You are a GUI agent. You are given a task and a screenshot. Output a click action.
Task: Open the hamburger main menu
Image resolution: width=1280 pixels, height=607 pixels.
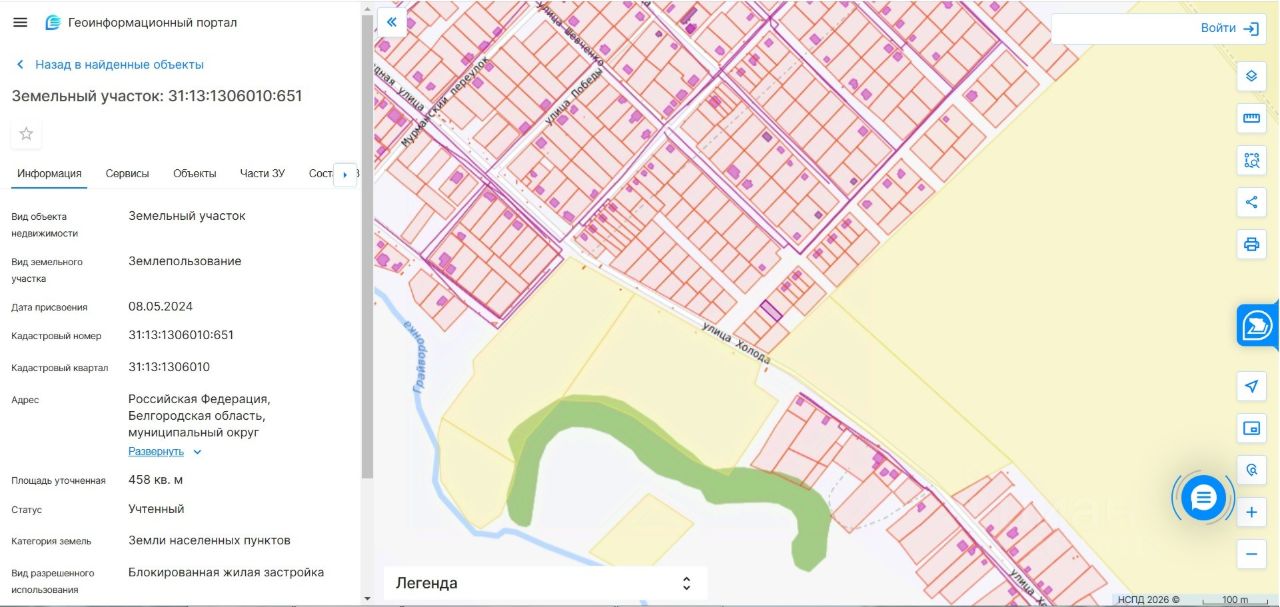(x=20, y=22)
